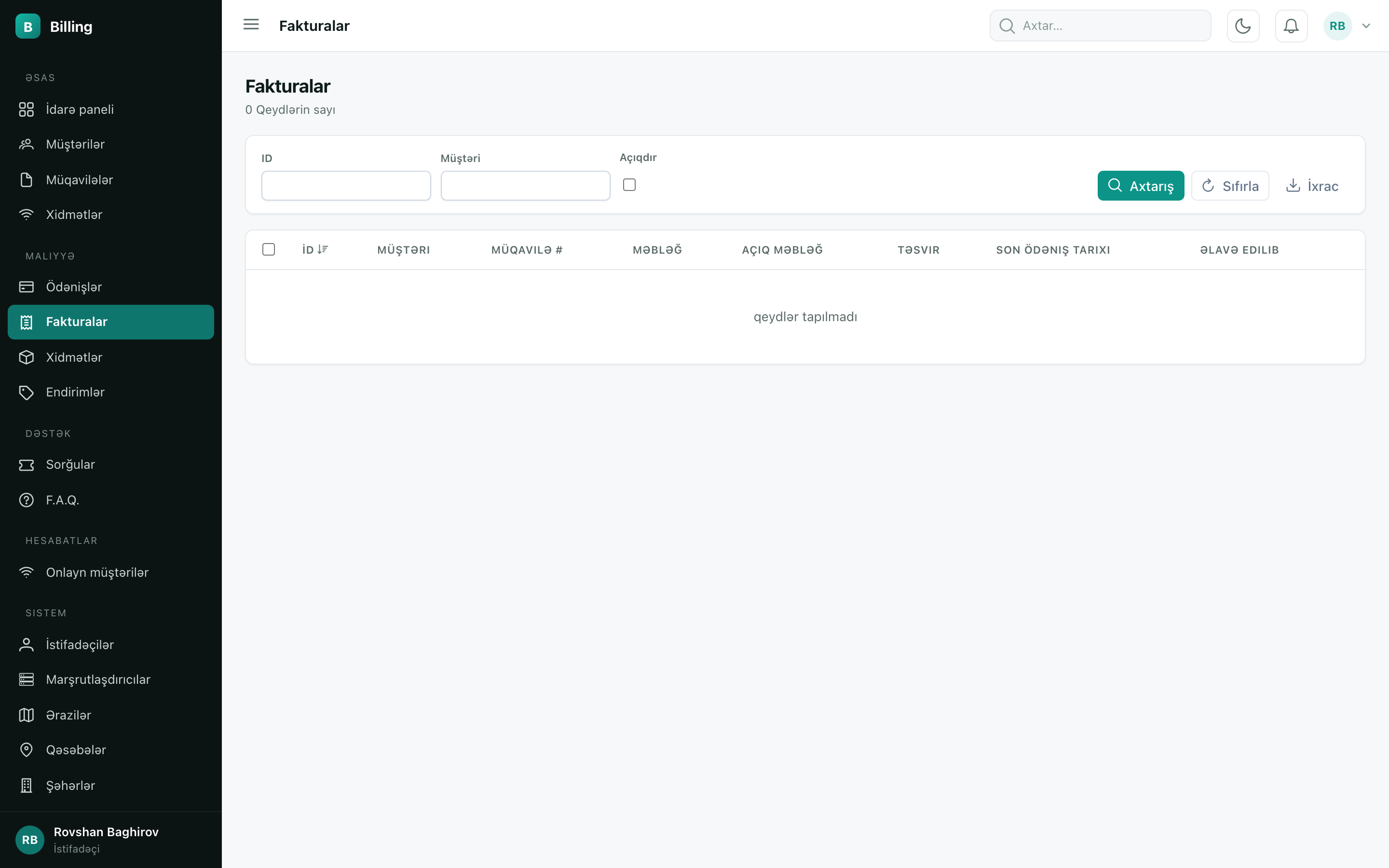
Task: Click the AÇIQ MƏBLƏĞ column header
Action: pos(782,250)
